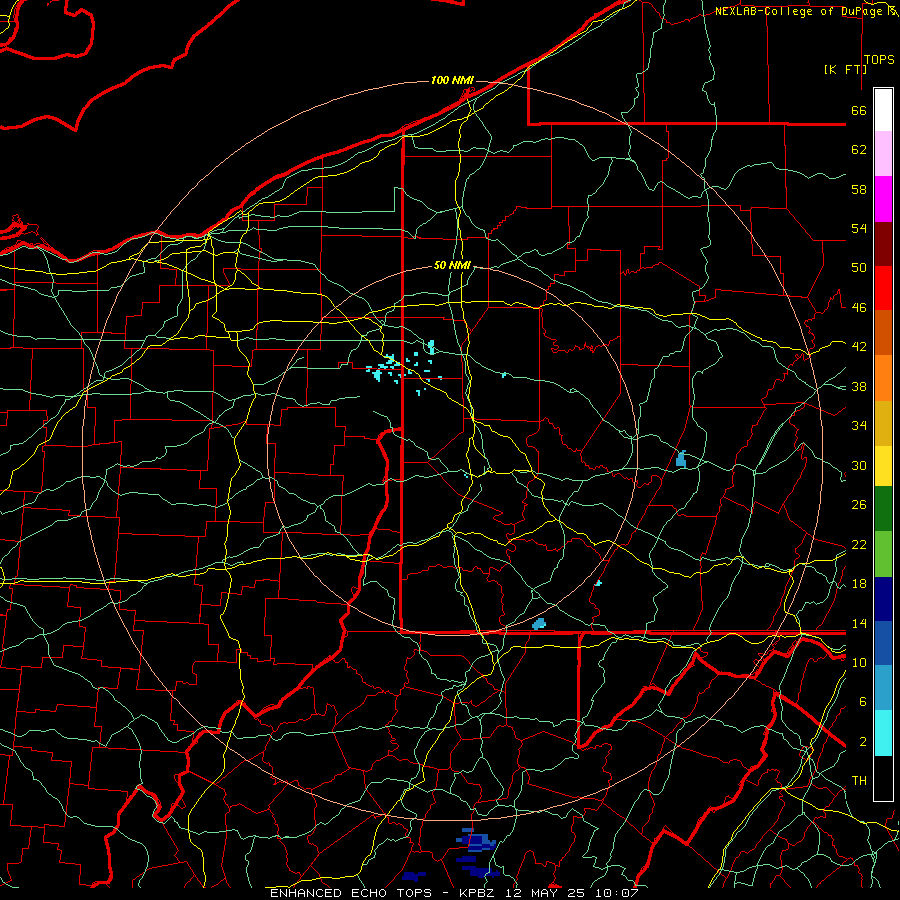Click the TH threshold legend label
The image size is (900, 900).
point(859,781)
